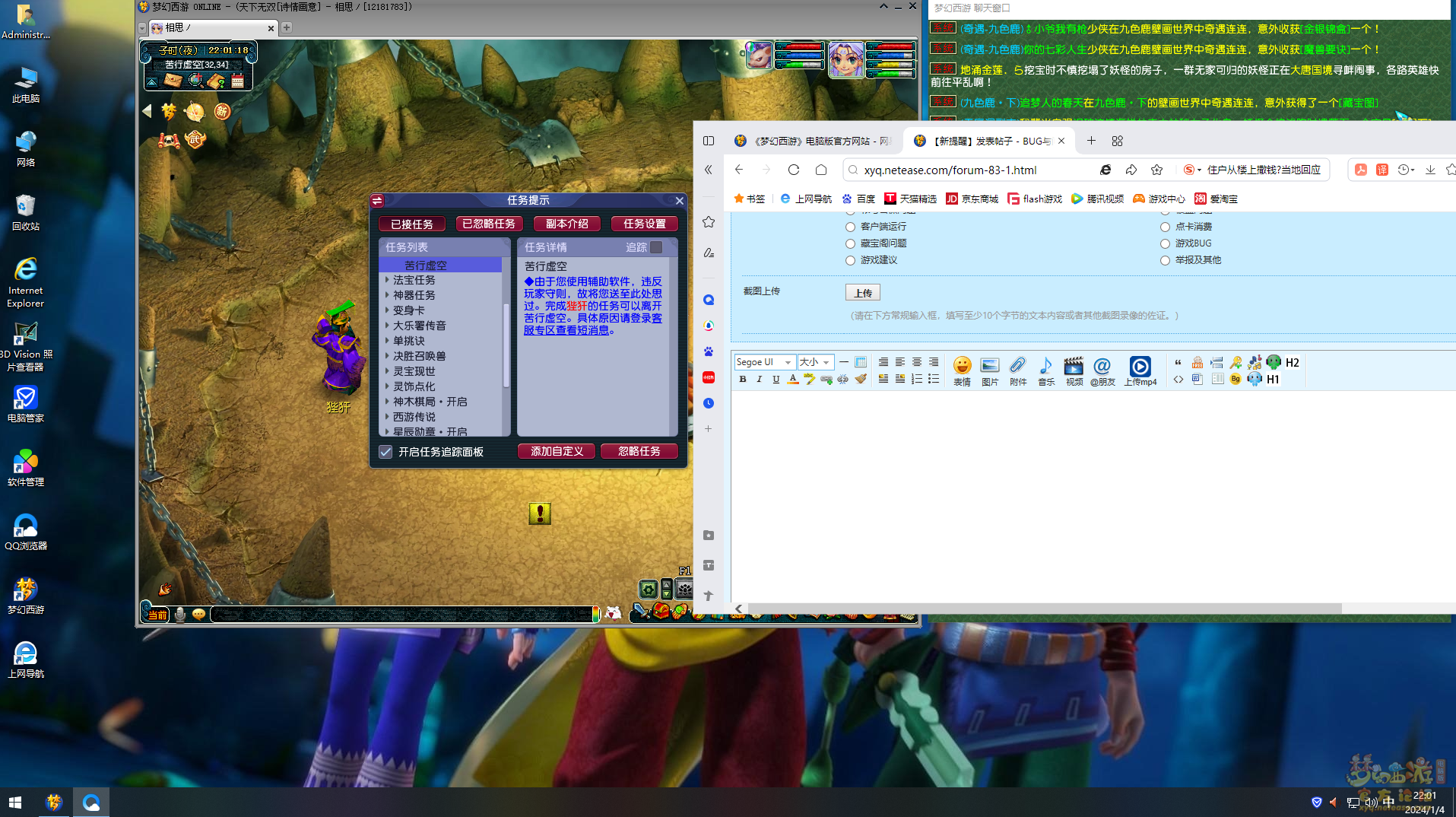Open the Segoe UI font dropdown
This screenshot has height=817, width=1456.
(764, 362)
